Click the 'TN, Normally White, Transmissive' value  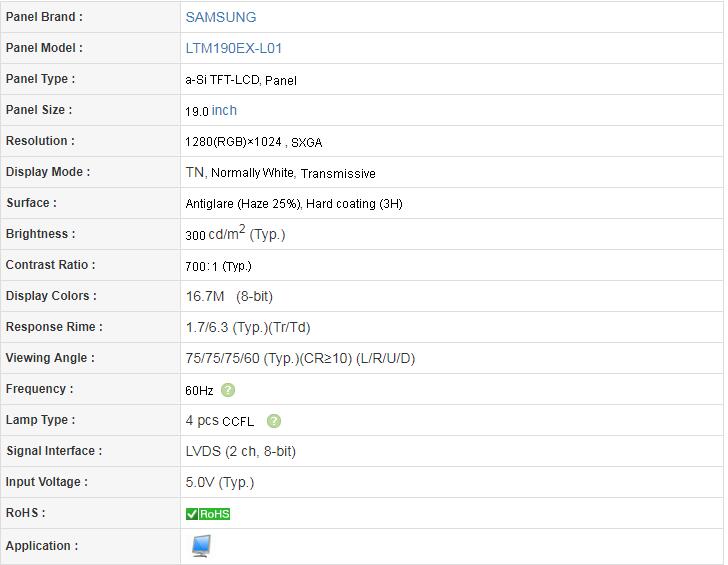[x=280, y=173]
